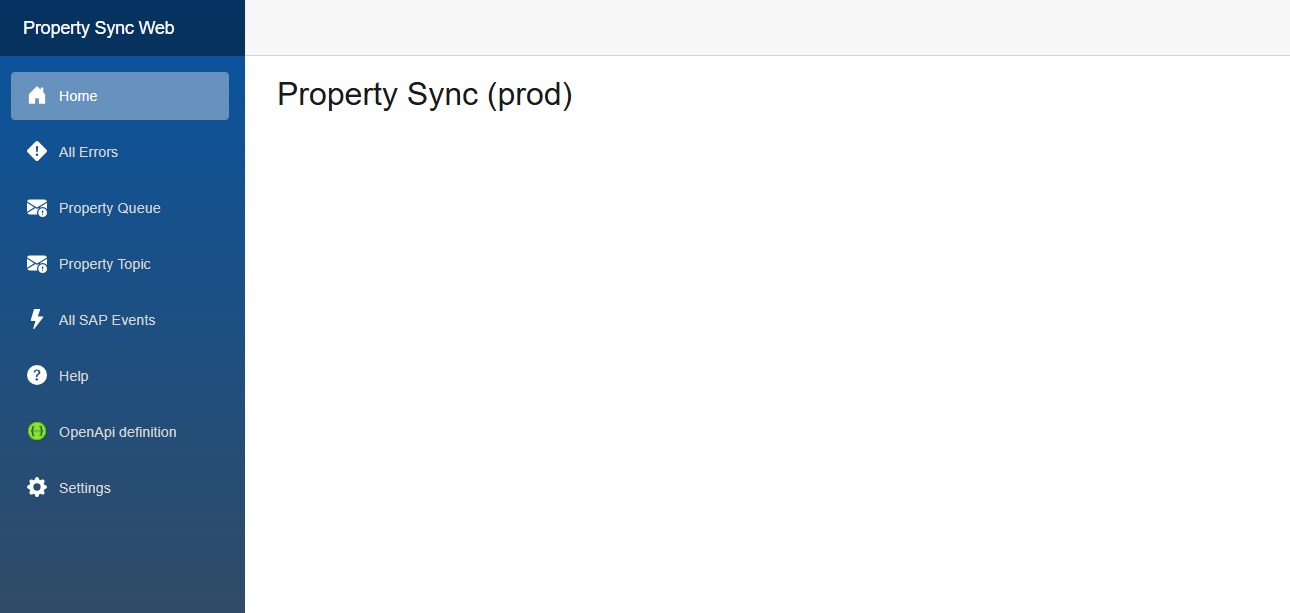Screen dimensions: 1290x613
Task: Open the Settings text in sidebar
Action: [x=85, y=488]
